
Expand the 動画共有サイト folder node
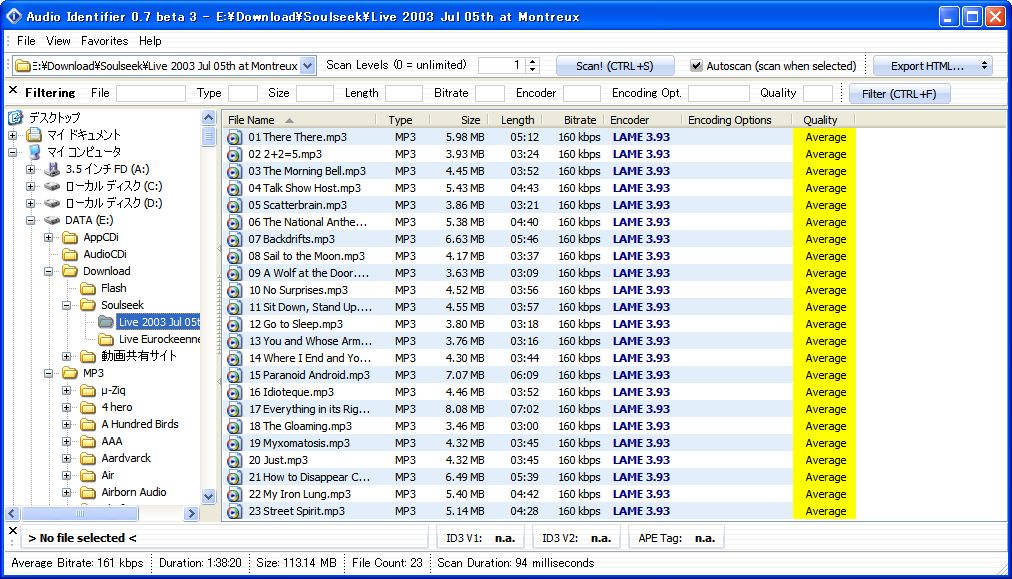click(x=66, y=356)
